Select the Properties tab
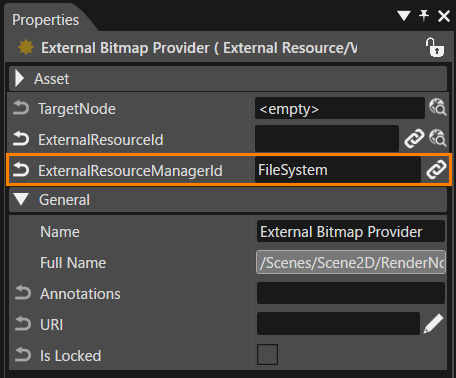This screenshot has height=378, width=456. coord(45,20)
